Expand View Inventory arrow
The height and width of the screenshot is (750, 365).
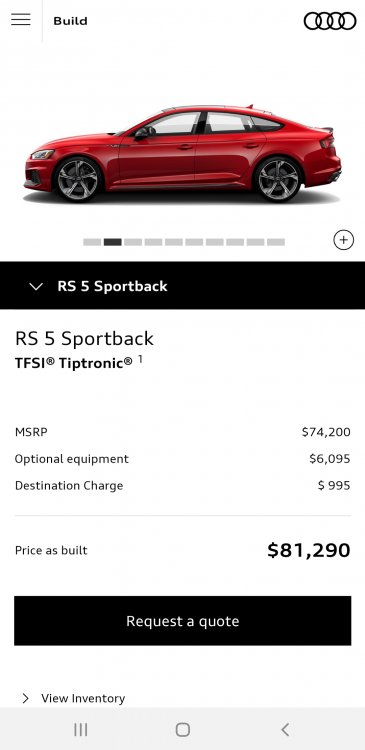[x=25, y=698]
